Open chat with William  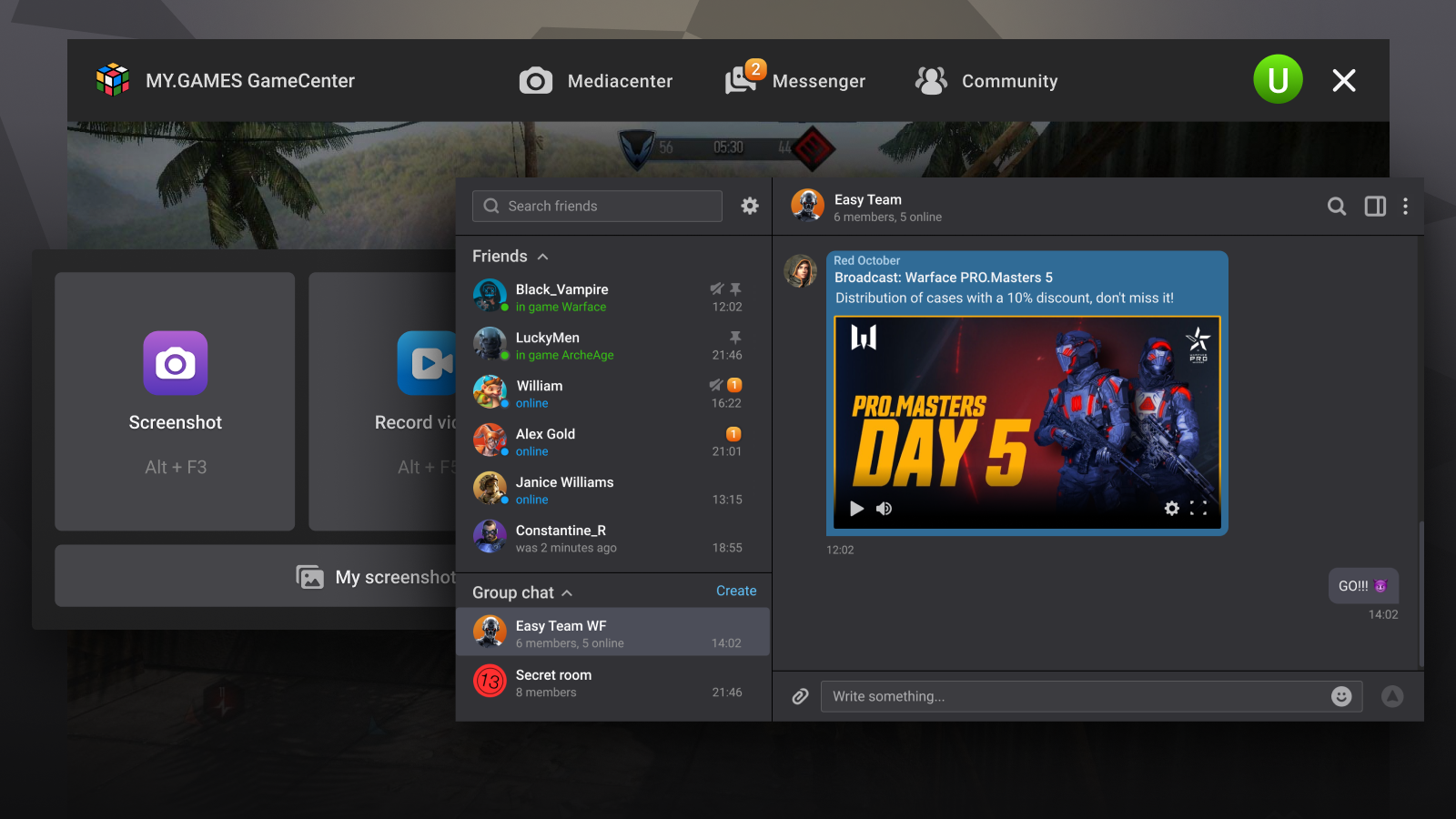[x=612, y=394]
